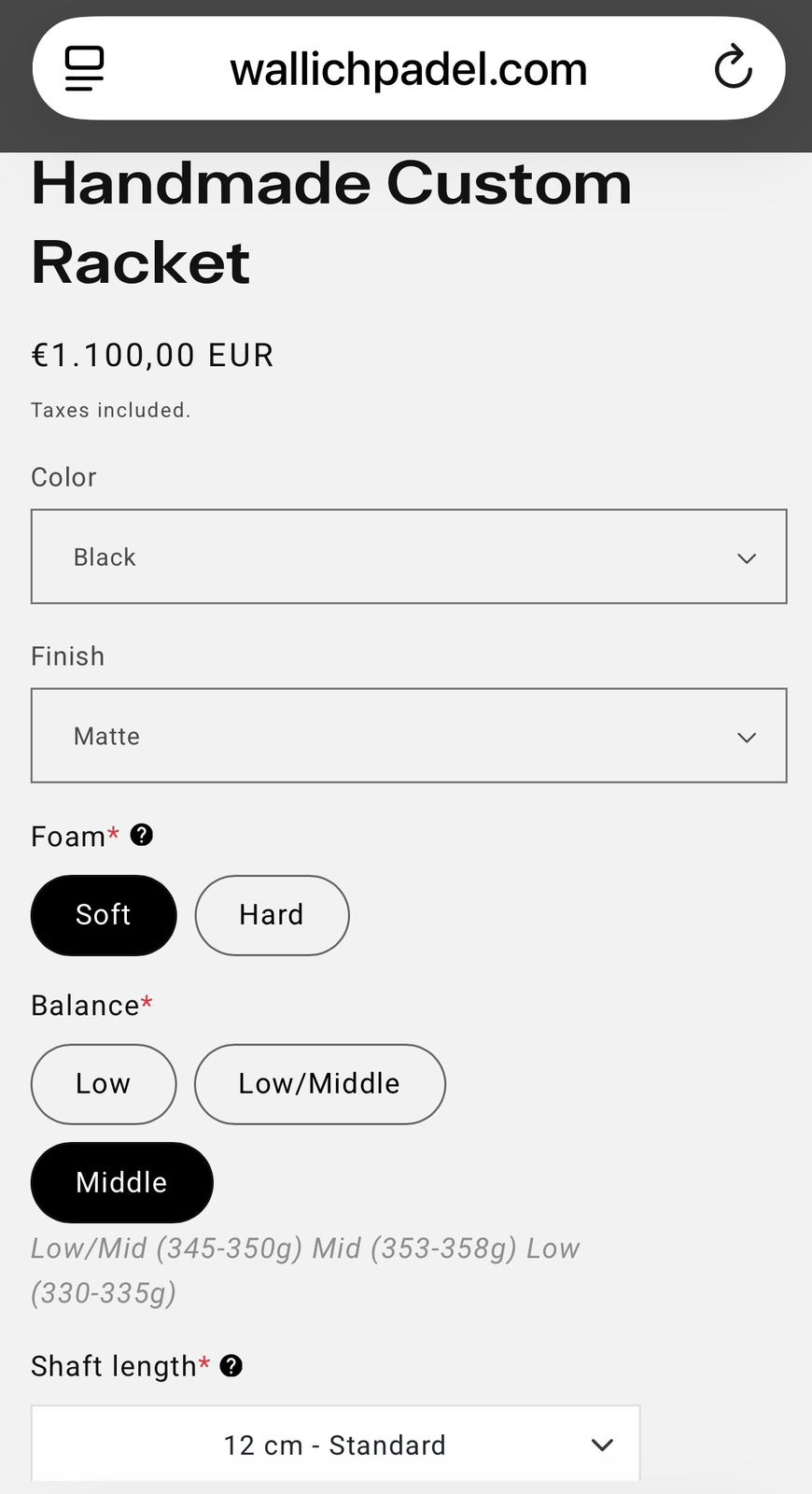The height and width of the screenshot is (1494, 812).
Task: Select Hard foam option
Action: [x=272, y=915]
